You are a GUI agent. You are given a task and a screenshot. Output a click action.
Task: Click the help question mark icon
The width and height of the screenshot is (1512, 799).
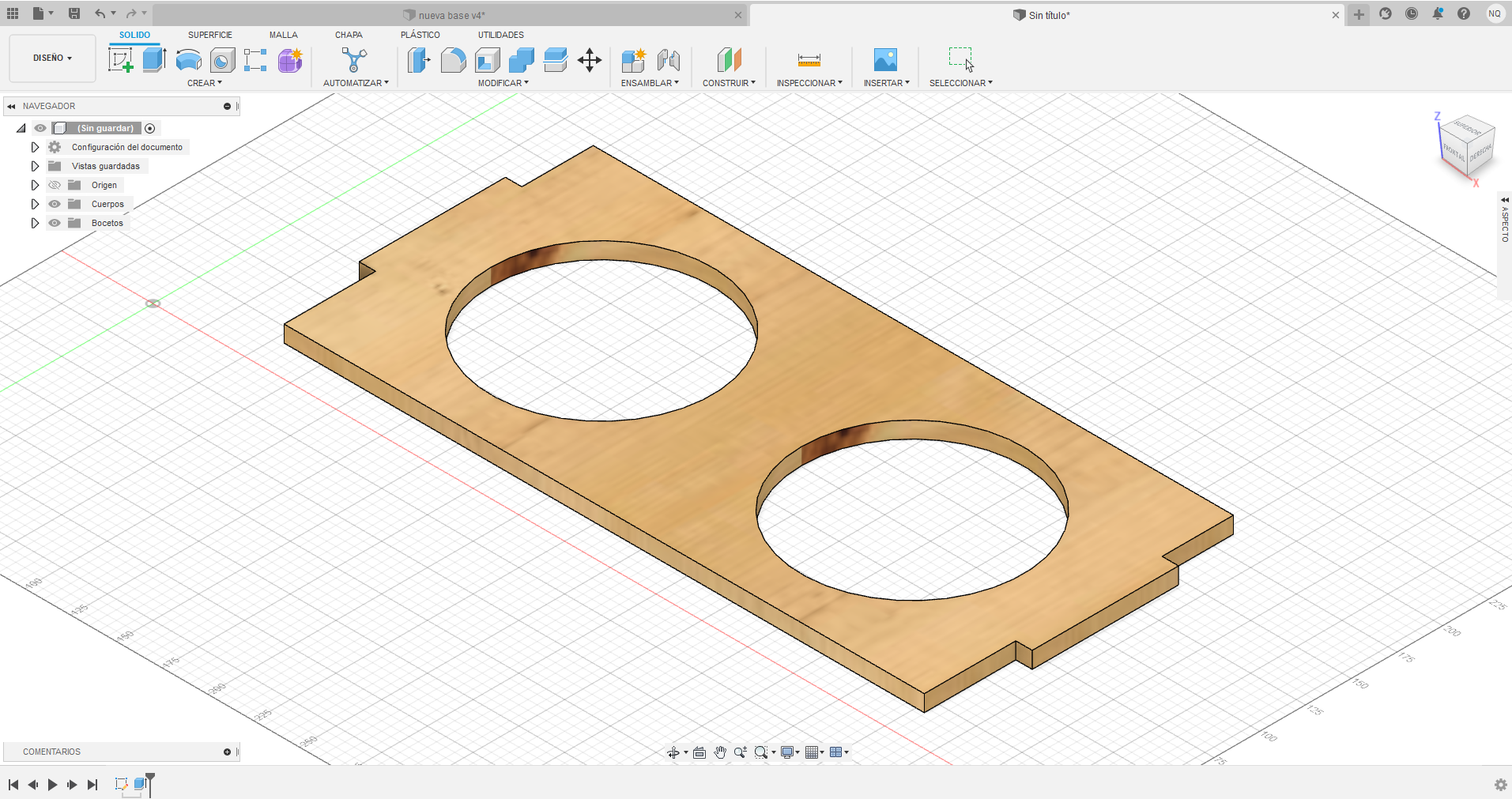(x=1464, y=13)
